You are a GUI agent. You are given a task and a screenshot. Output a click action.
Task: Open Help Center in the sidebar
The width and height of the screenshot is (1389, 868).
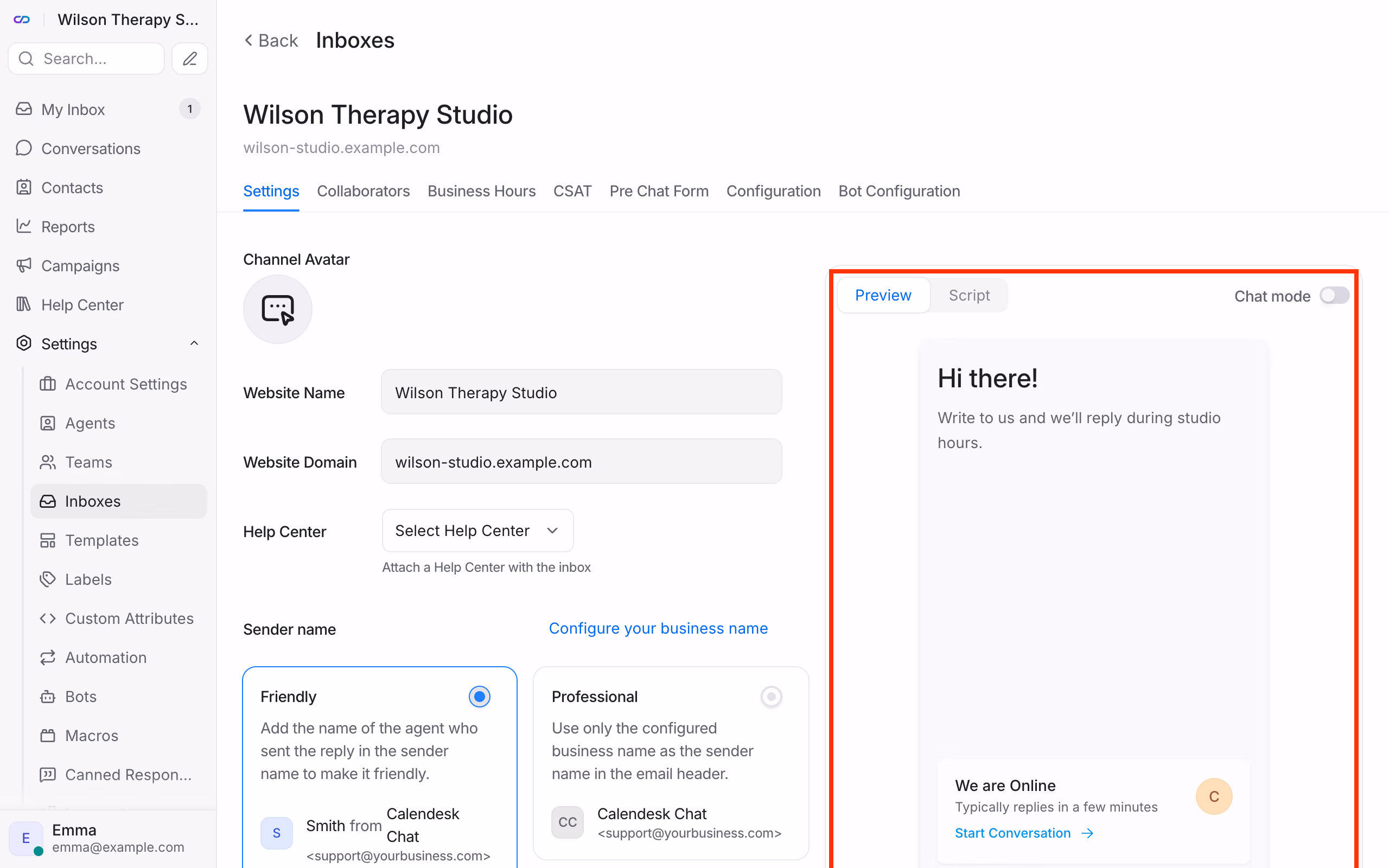click(x=108, y=304)
